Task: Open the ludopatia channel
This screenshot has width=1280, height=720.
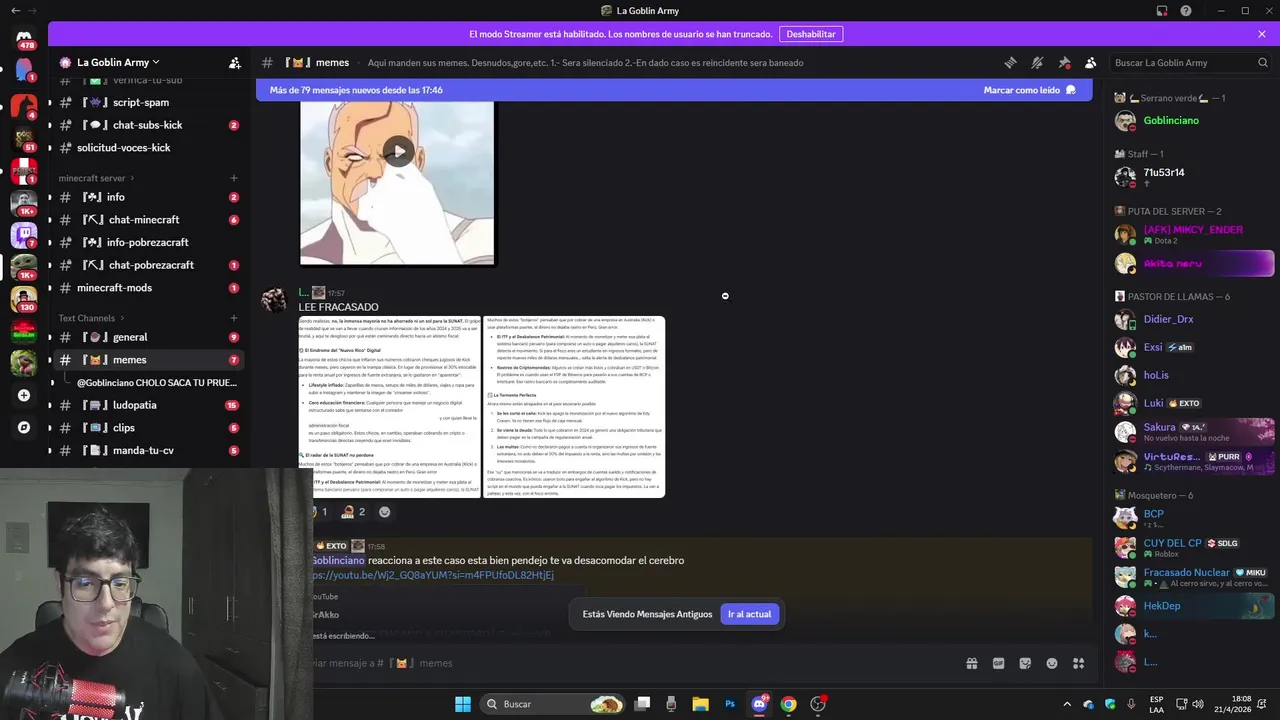Action: pyautogui.click(x=149, y=405)
